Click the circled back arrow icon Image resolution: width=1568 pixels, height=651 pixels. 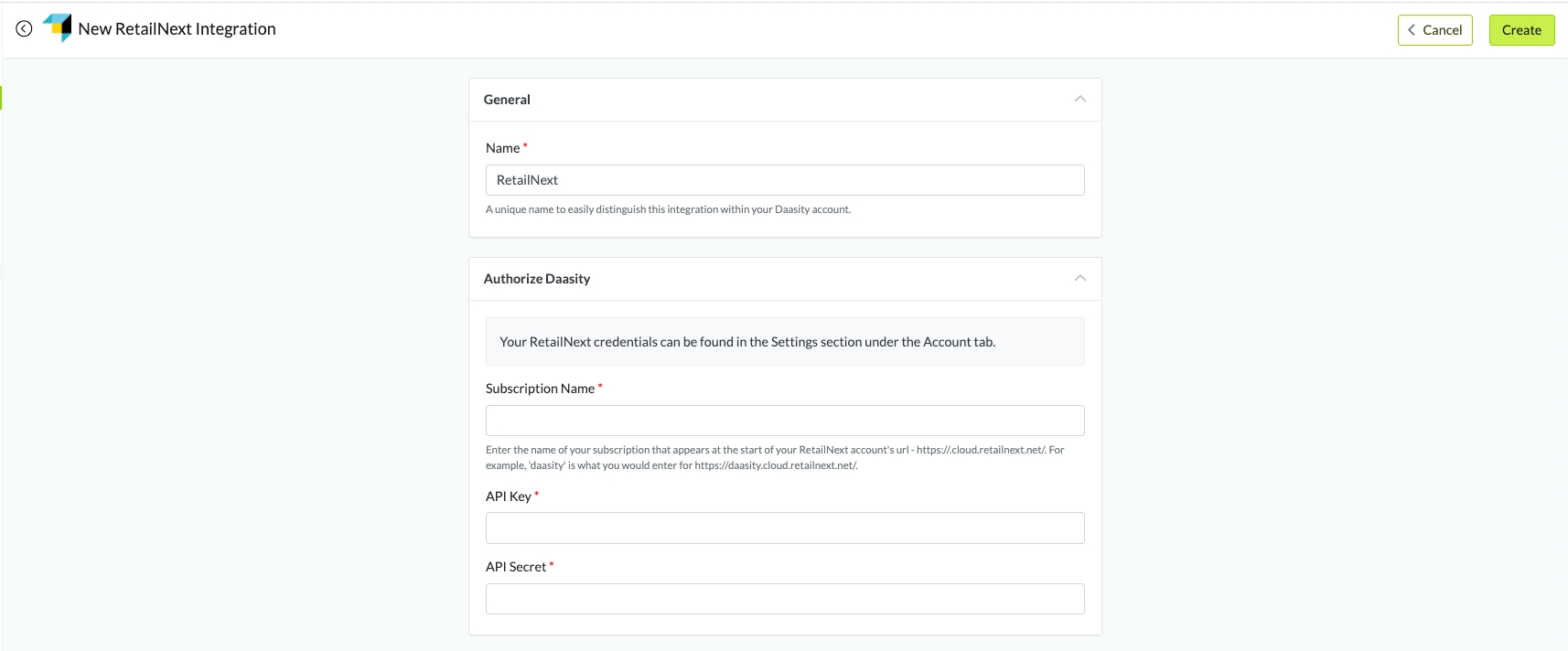[25, 29]
